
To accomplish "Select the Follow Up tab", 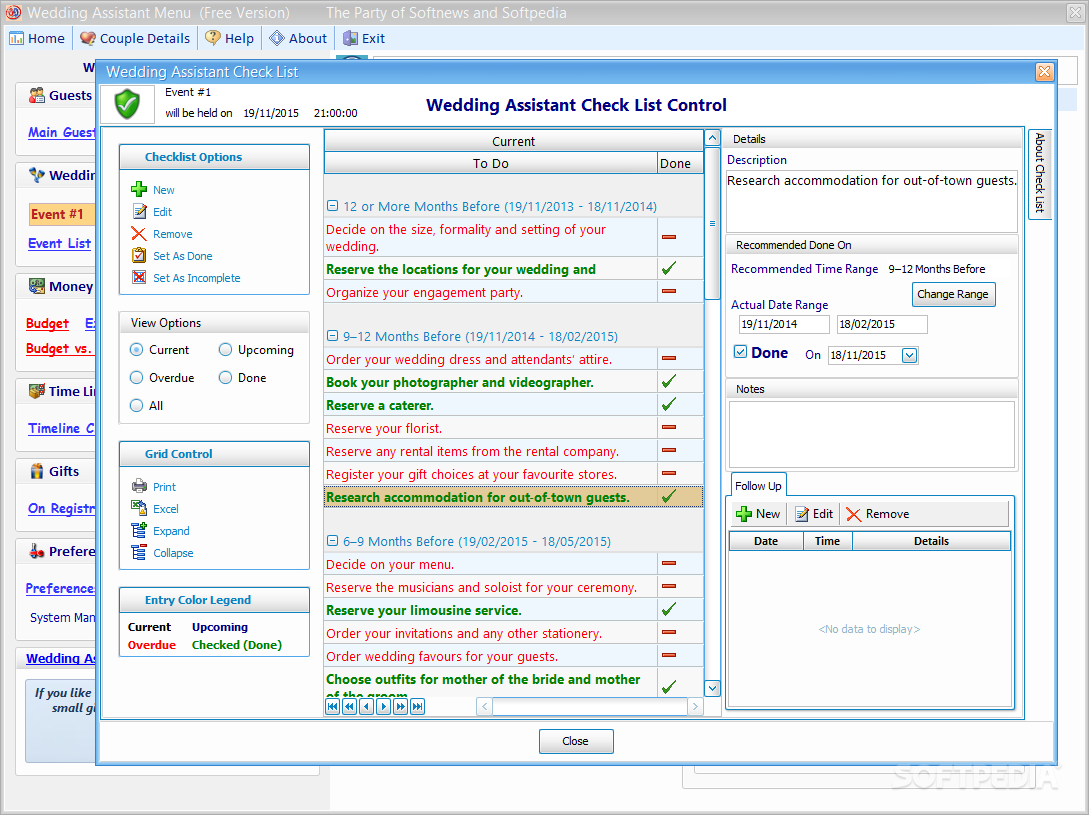I will coord(758,486).
